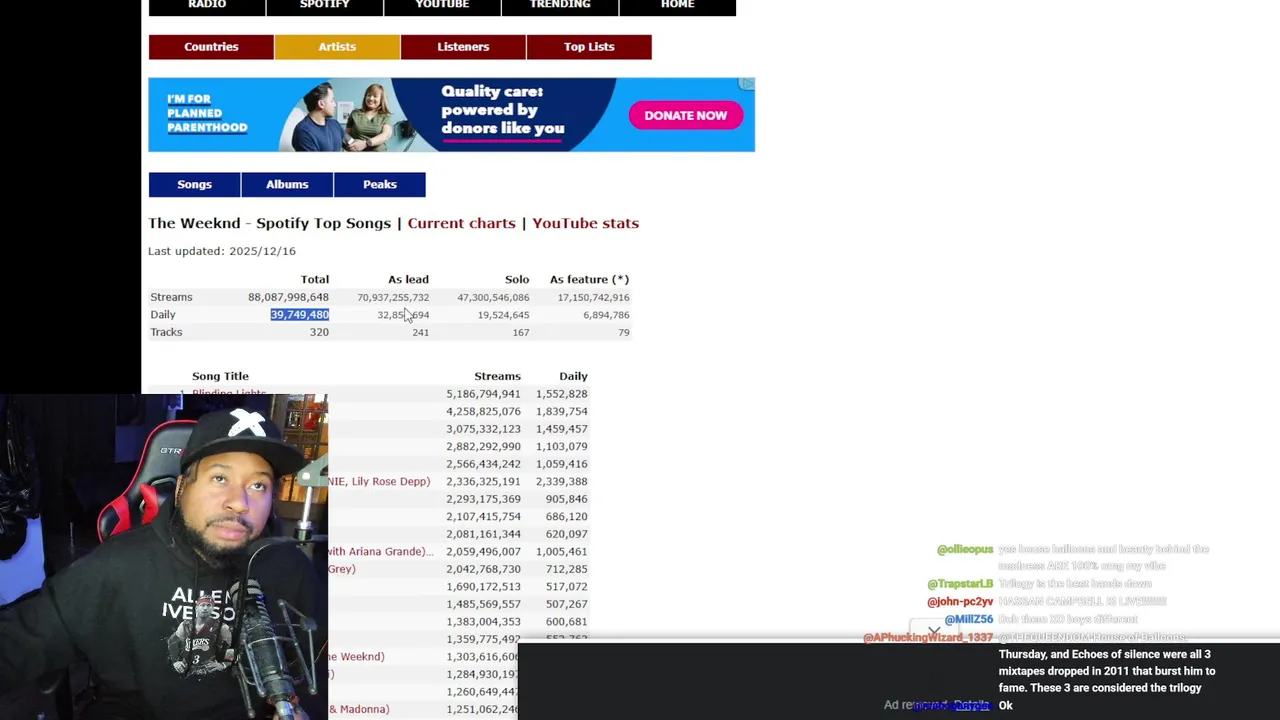1280x720 pixels.
Task: Click chat username @TrapstarLB
Action: (960, 583)
